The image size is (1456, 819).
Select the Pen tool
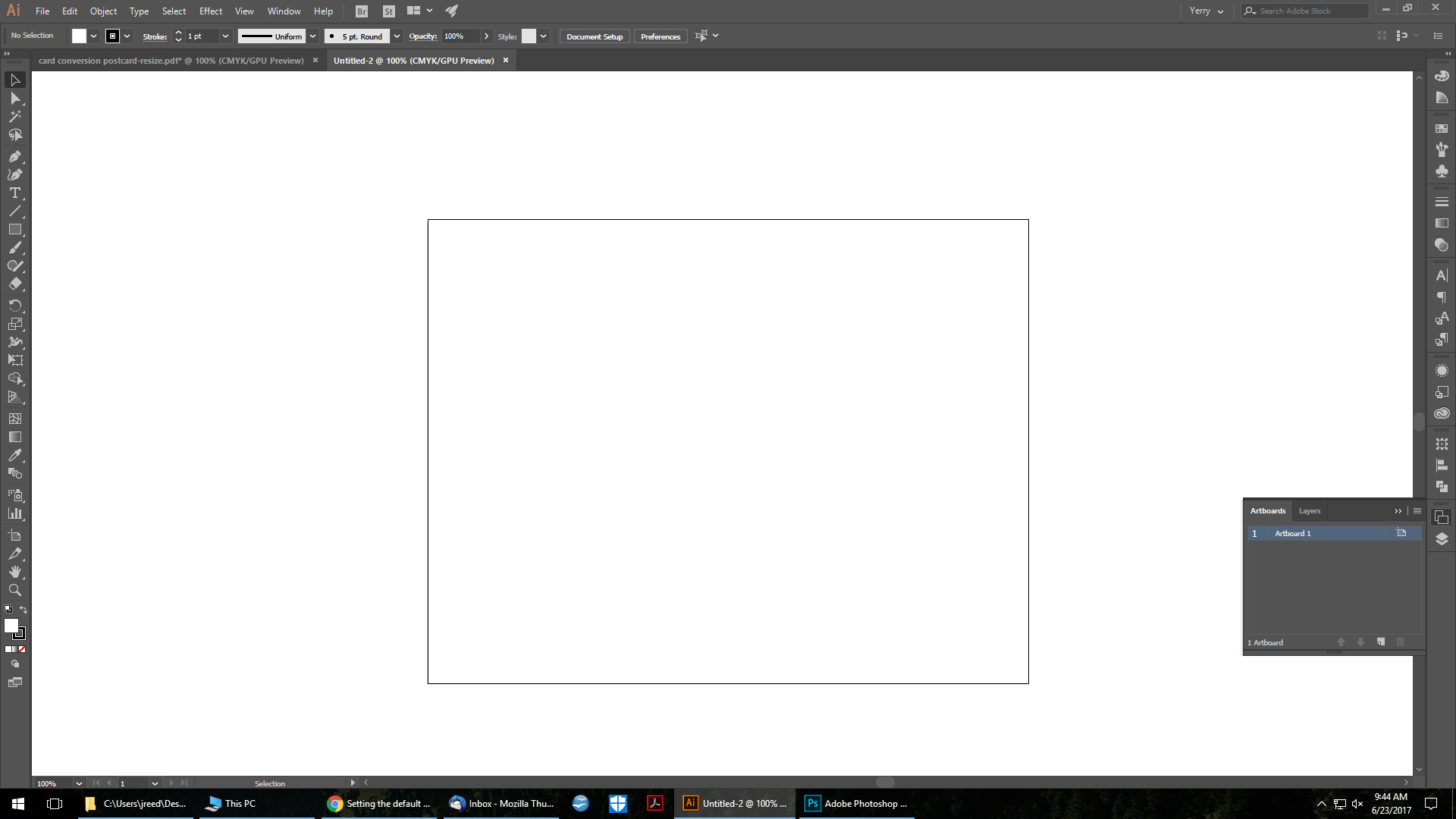[15, 156]
